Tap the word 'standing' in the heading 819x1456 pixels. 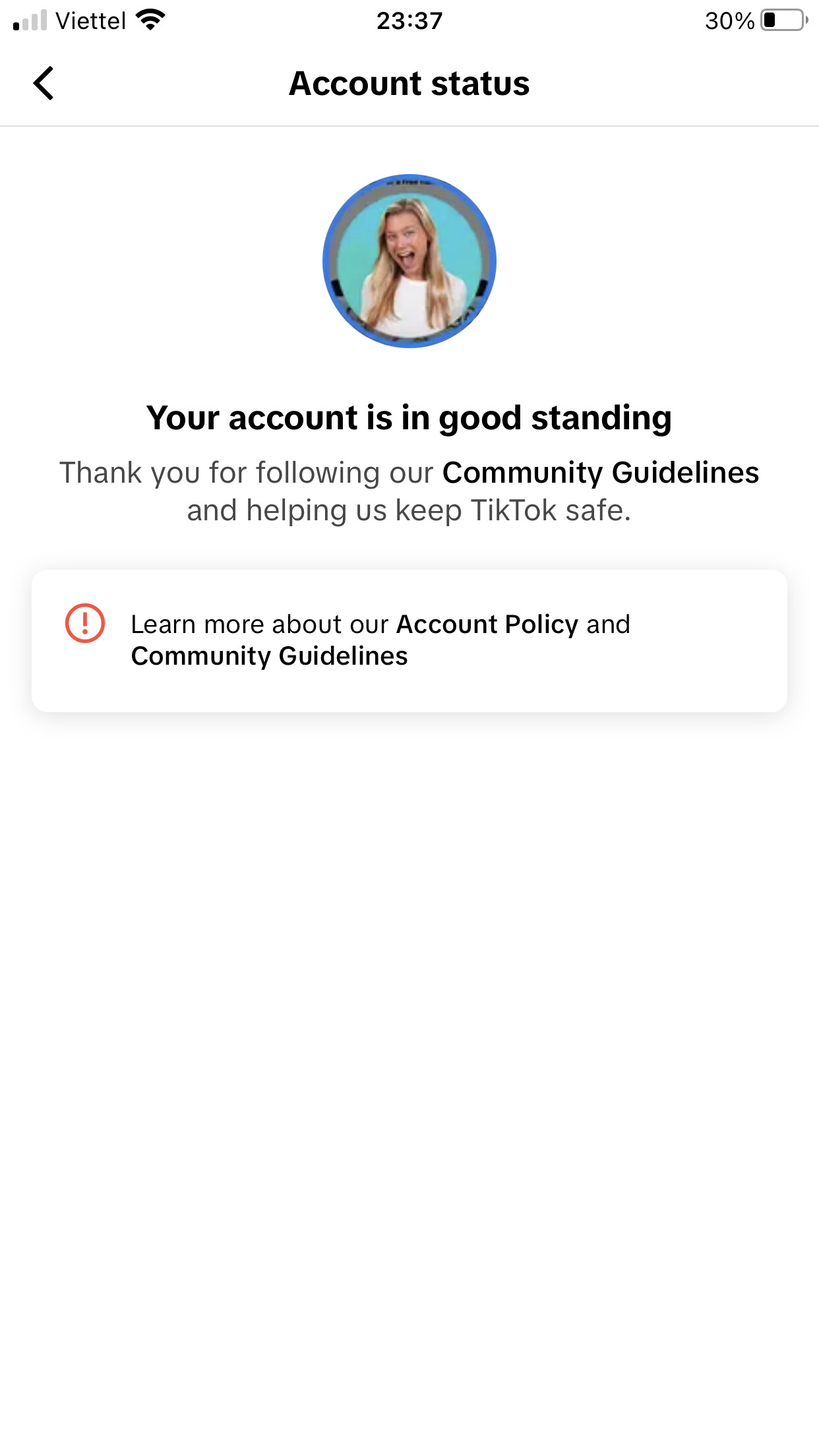point(601,418)
